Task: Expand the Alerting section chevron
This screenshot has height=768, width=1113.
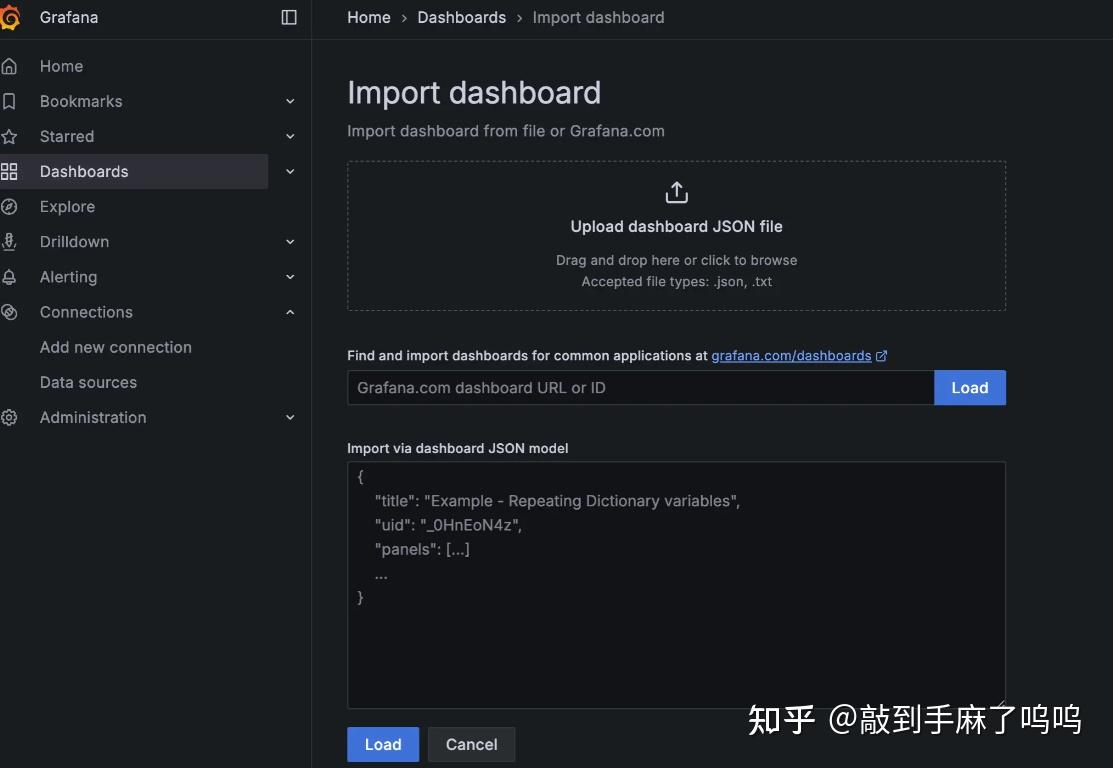Action: 290,277
